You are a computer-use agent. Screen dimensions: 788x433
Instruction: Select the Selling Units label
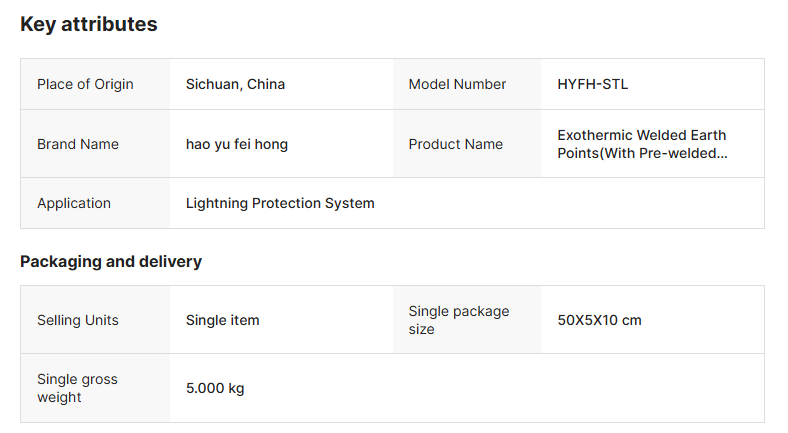coord(78,320)
